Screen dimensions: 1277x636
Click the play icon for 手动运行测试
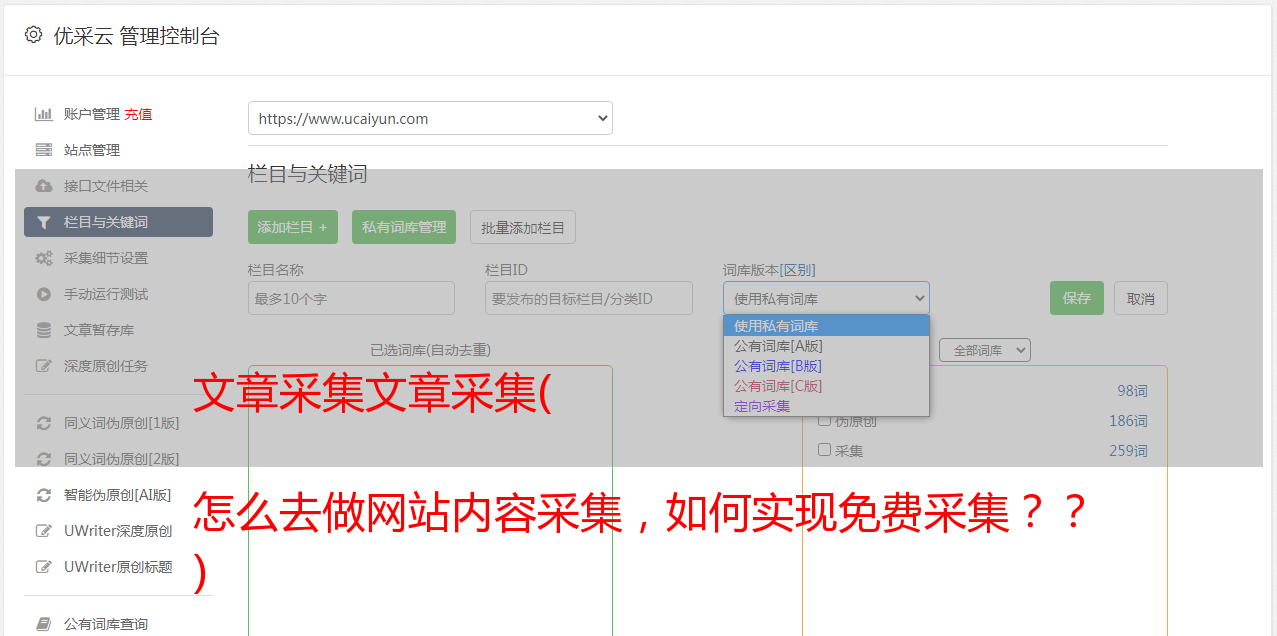pos(43,294)
